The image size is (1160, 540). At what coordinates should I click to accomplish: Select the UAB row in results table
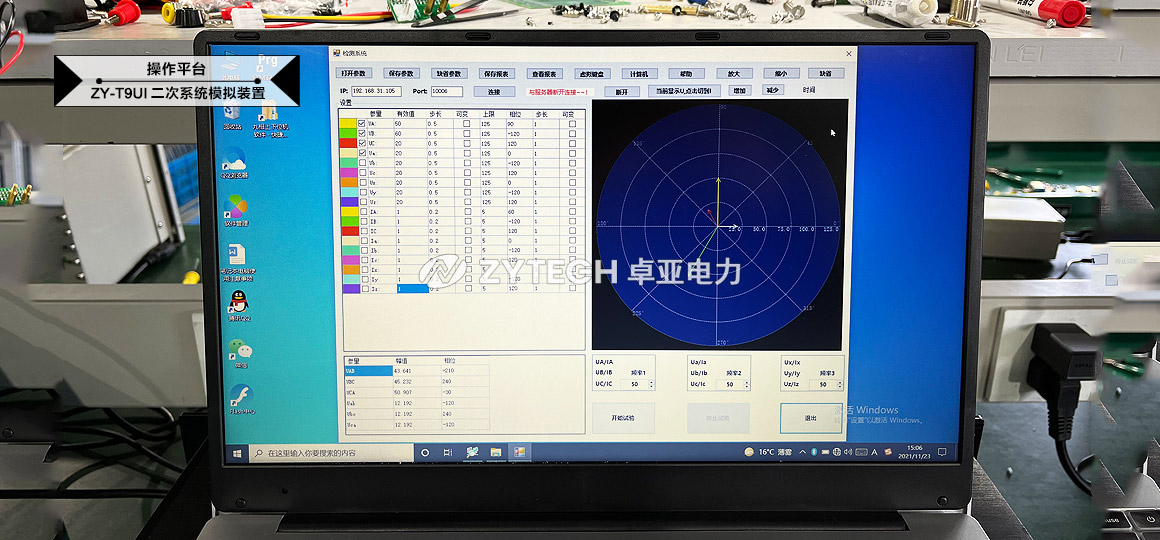[417, 371]
